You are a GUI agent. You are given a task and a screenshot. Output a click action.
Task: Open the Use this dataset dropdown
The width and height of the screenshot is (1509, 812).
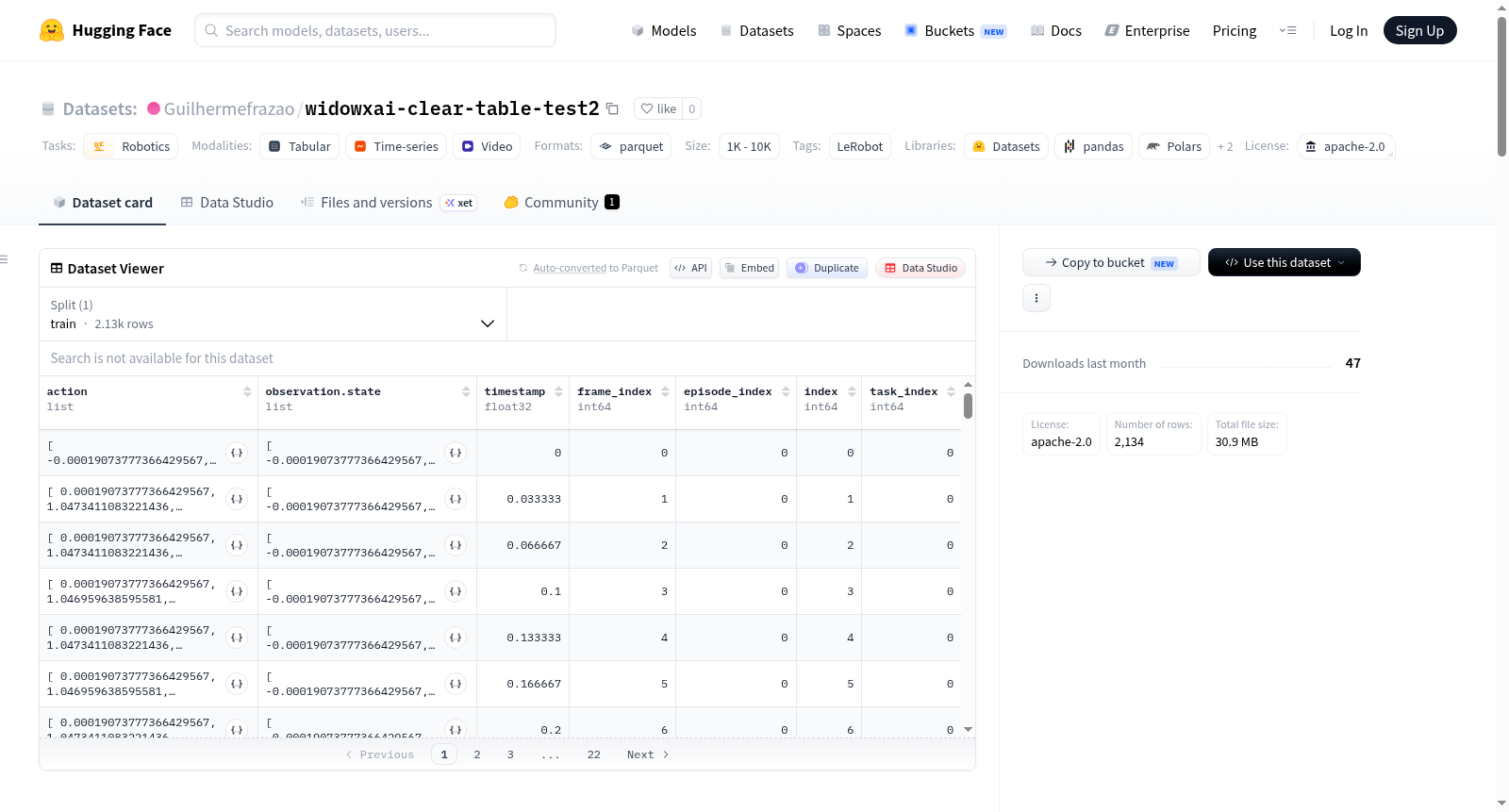1285,262
